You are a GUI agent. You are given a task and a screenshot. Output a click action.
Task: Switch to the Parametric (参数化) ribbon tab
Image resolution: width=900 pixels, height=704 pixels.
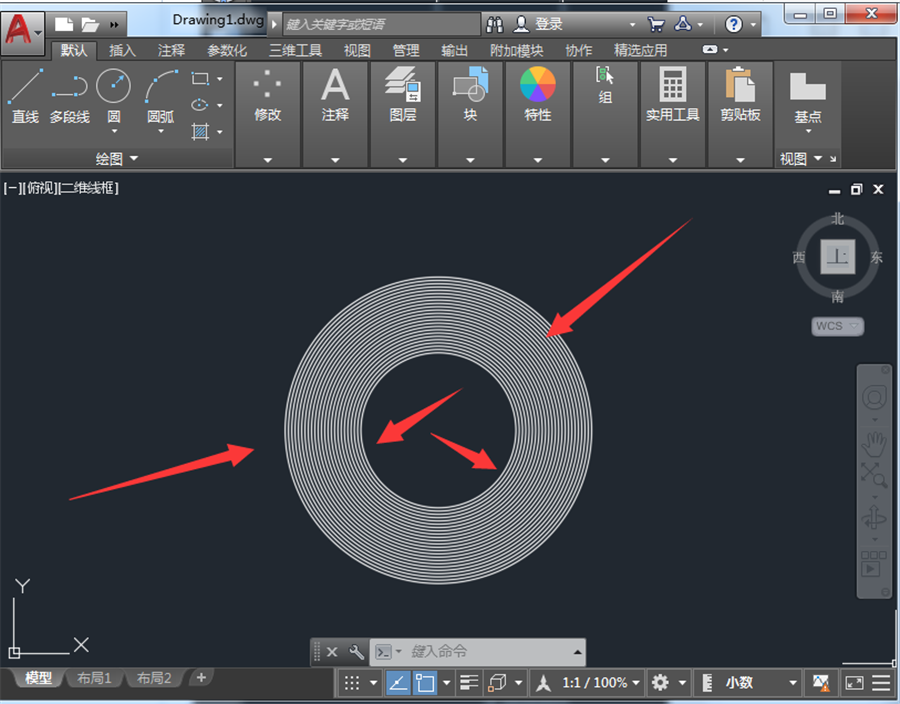227,50
